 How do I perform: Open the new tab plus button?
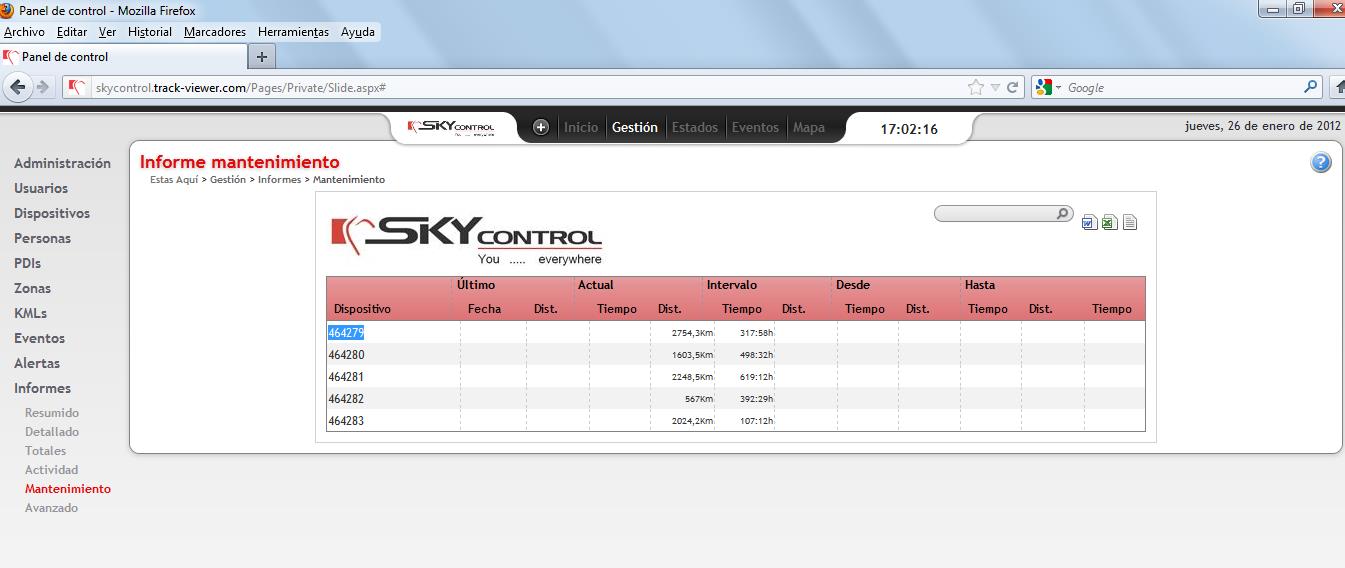(x=262, y=57)
